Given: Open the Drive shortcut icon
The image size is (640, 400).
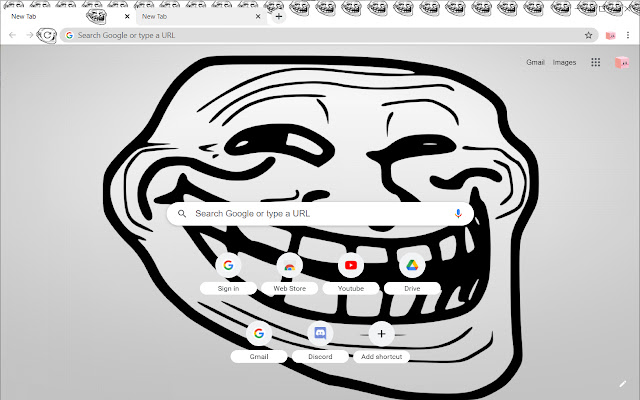Looking at the screenshot, I should [x=412, y=265].
